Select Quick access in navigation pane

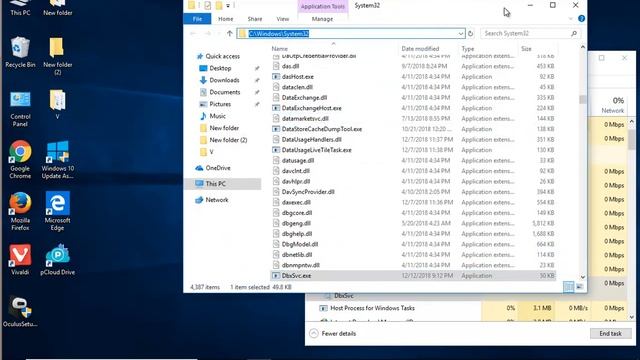tap(222, 56)
